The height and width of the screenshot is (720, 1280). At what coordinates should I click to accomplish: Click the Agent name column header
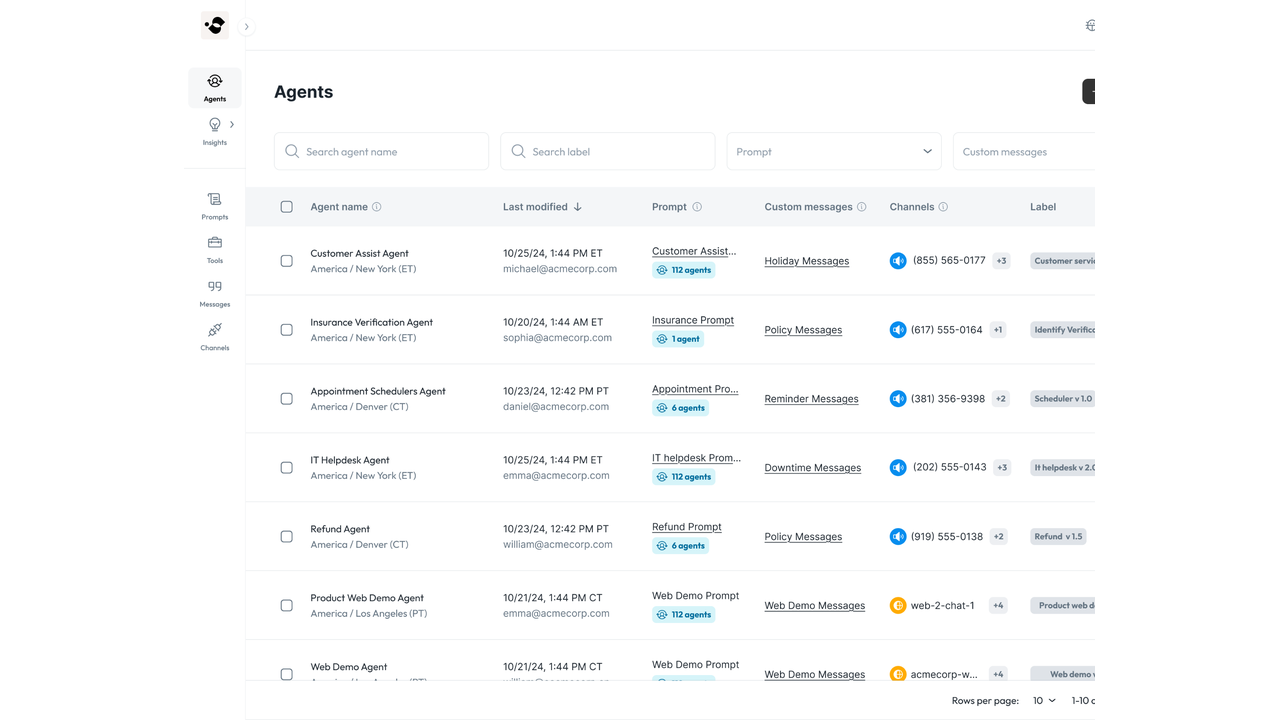point(339,207)
